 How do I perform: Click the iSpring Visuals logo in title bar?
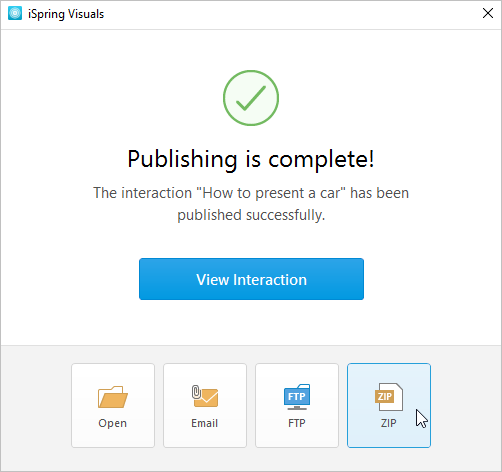pos(15,14)
